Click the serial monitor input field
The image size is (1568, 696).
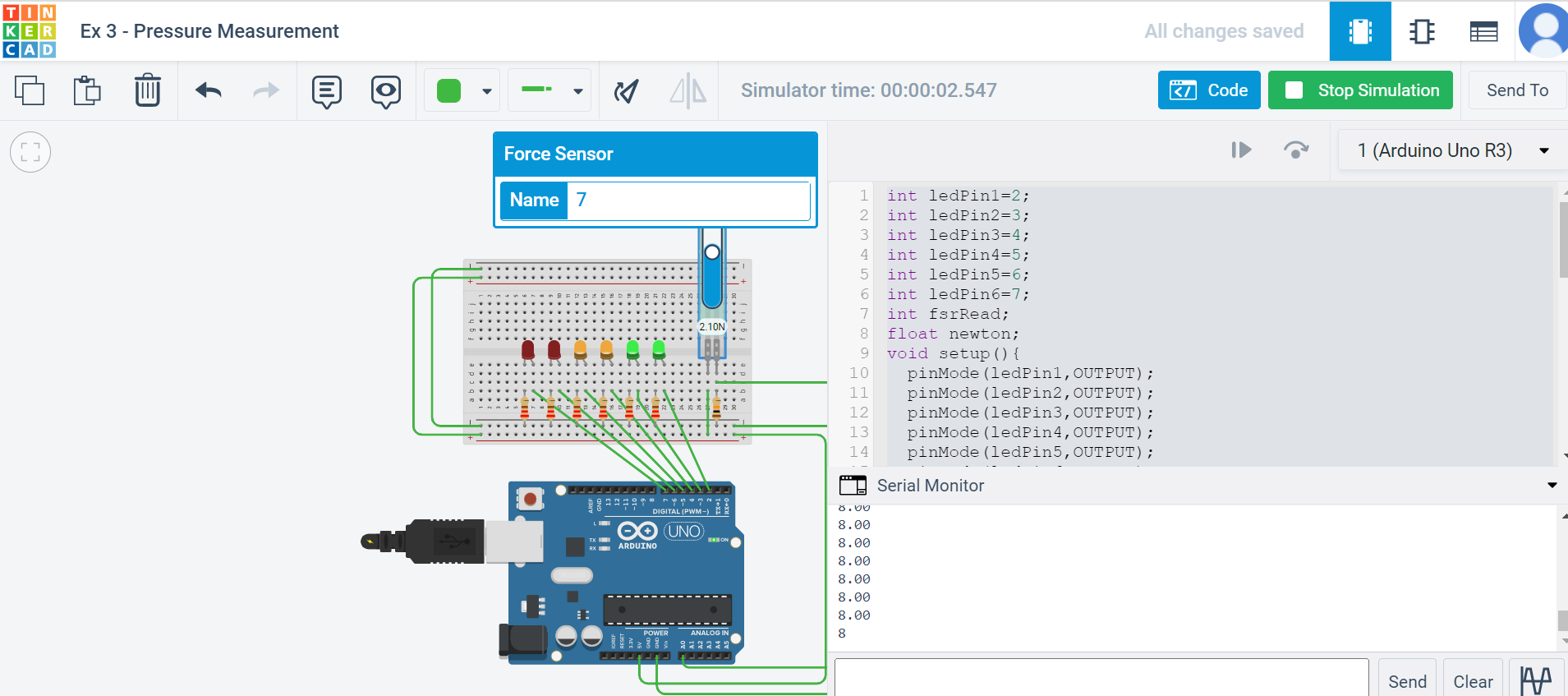[1101, 678]
